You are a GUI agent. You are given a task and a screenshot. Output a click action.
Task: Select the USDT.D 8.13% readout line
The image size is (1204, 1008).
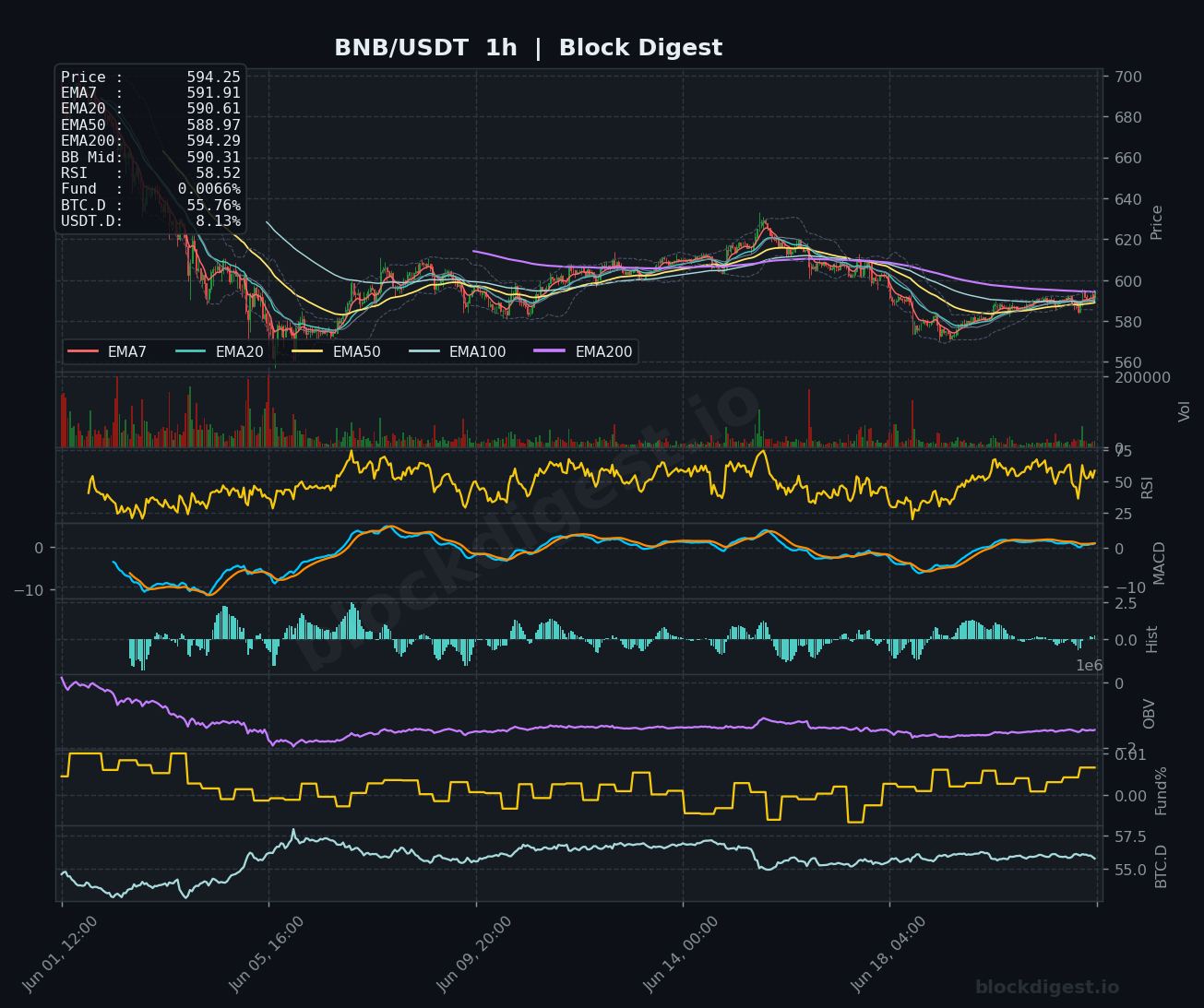(150, 221)
